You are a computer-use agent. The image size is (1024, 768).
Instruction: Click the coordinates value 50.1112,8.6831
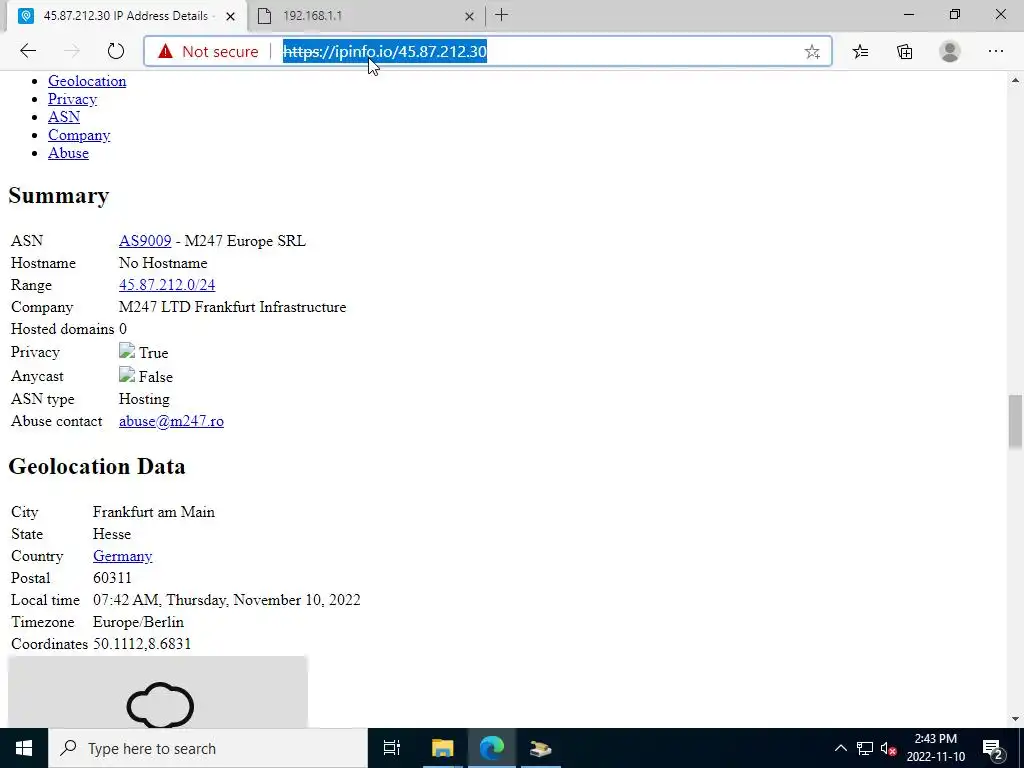pyautogui.click(x=142, y=644)
